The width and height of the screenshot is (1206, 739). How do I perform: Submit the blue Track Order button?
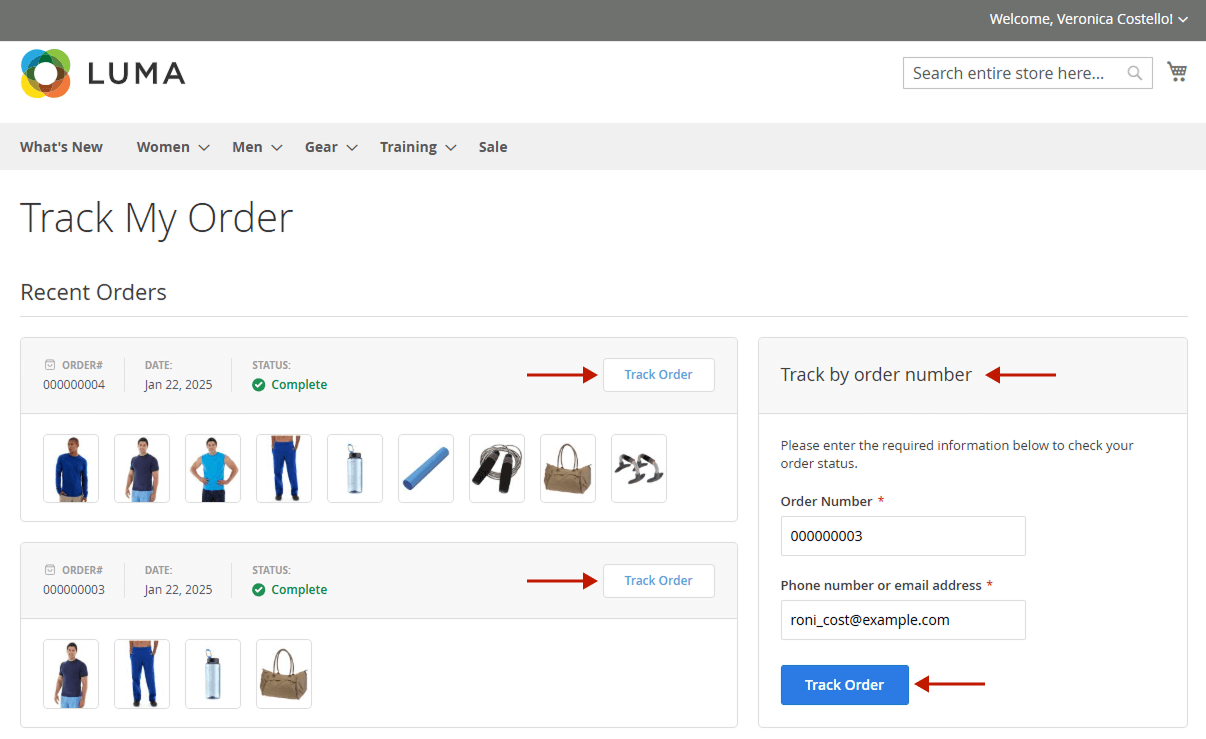844,685
